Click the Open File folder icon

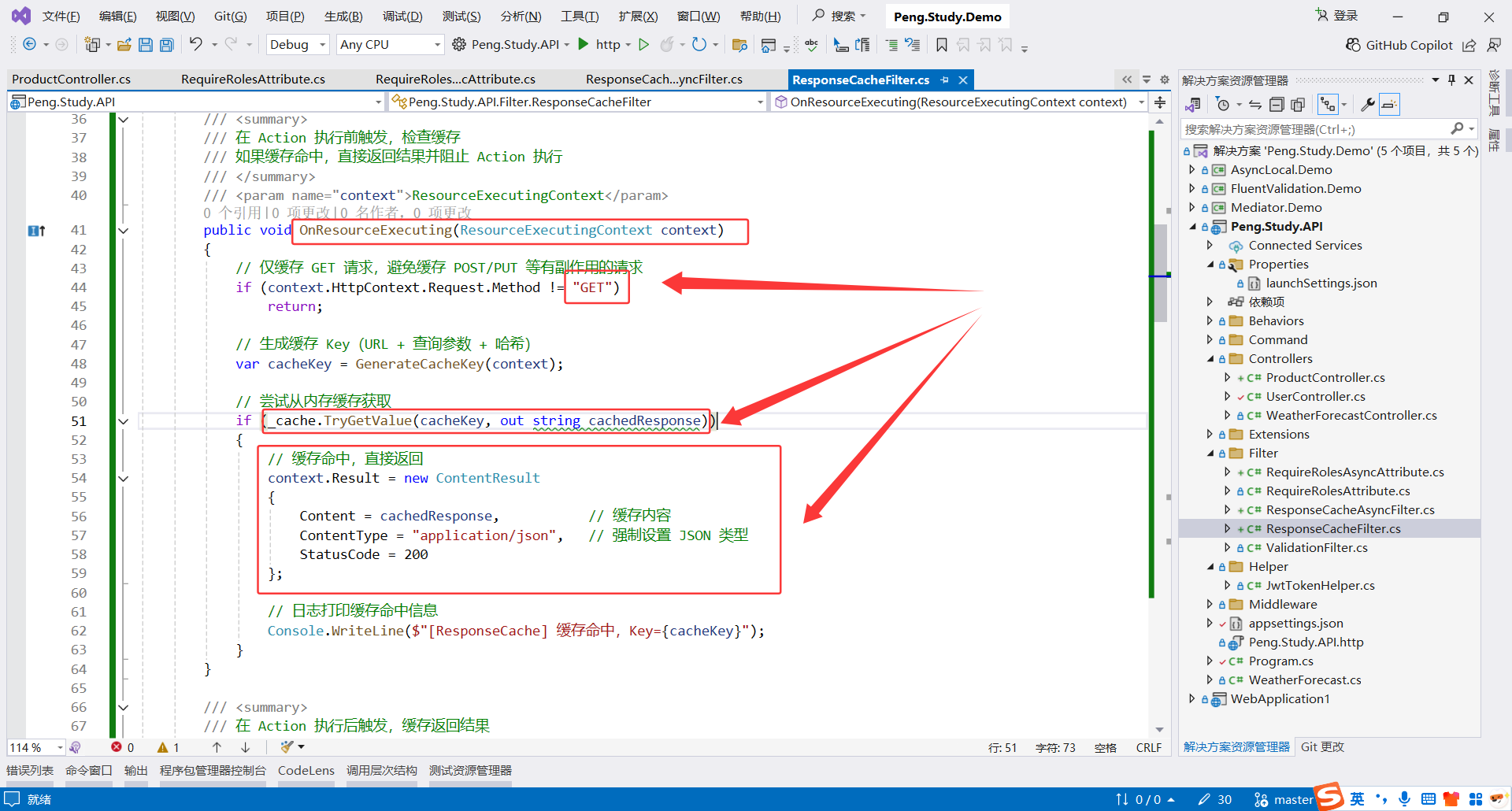click(x=124, y=45)
